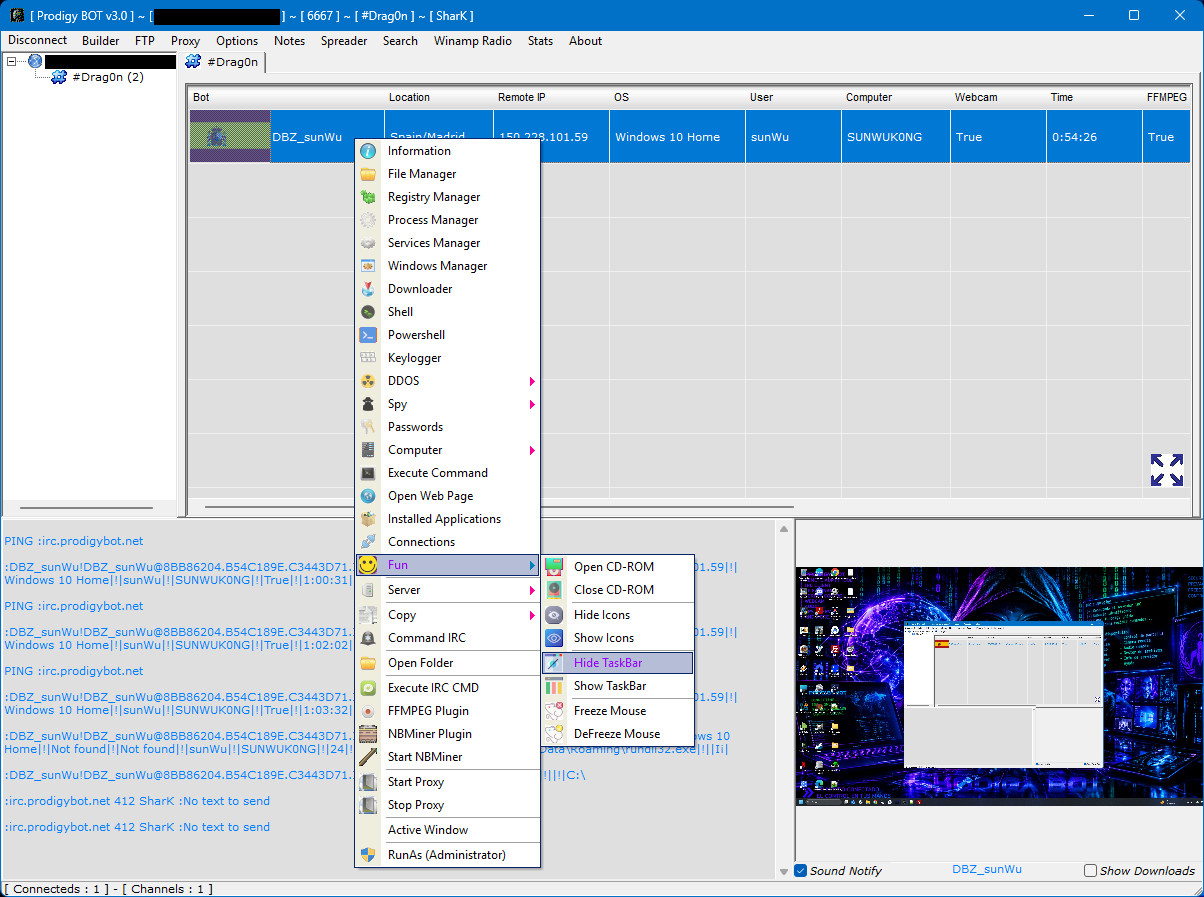Click the Services Manager icon

point(368,243)
